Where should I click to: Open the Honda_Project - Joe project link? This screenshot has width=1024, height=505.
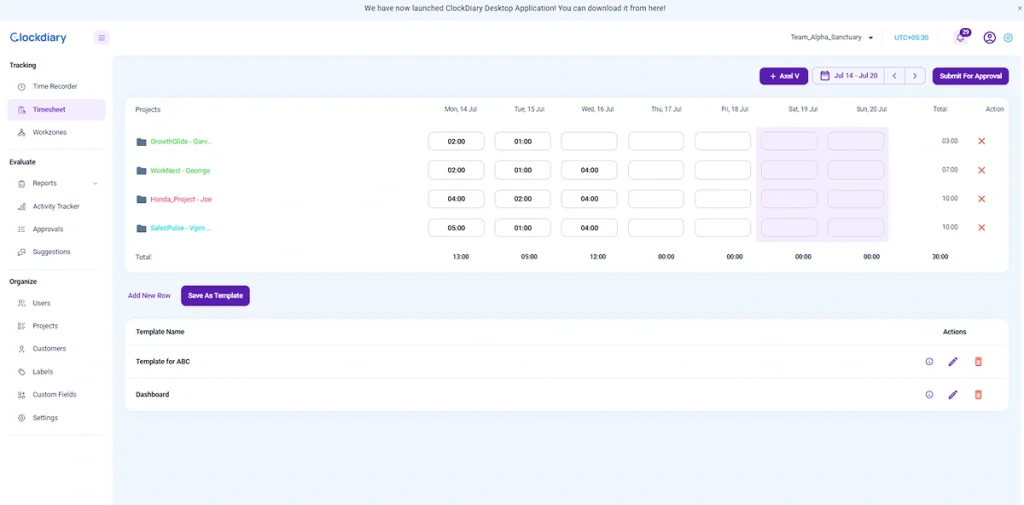pos(181,199)
